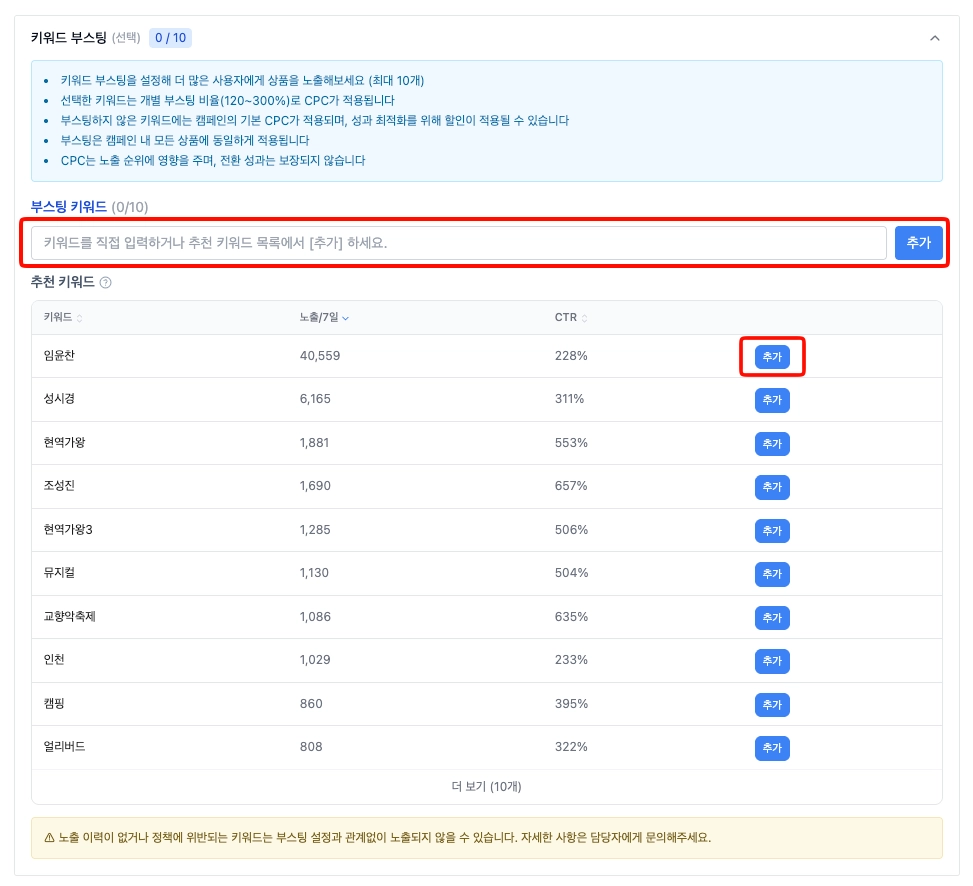973x886 pixels.
Task: Add the 현역가왕3 keyword
Action: [x=772, y=530]
